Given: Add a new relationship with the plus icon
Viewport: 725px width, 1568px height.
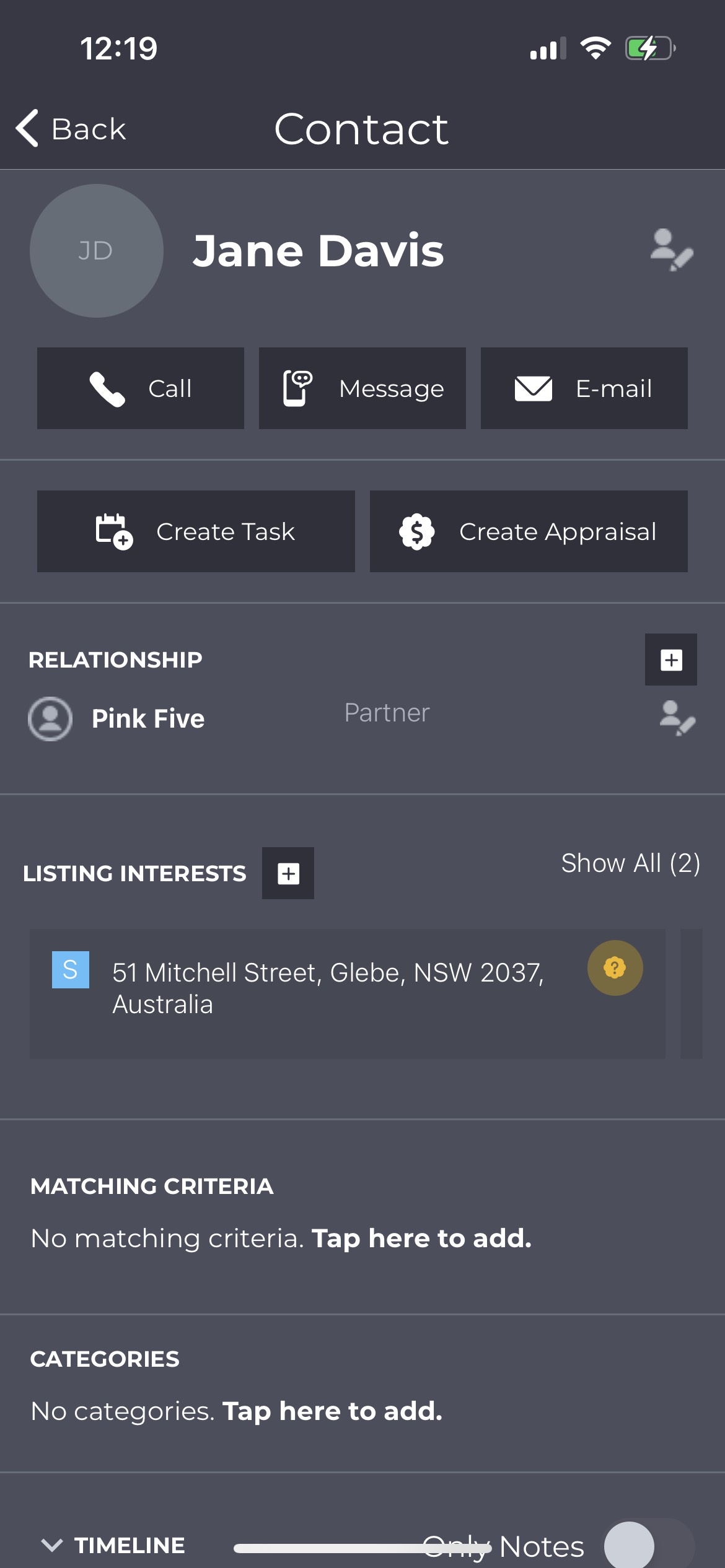Looking at the screenshot, I should [671, 660].
